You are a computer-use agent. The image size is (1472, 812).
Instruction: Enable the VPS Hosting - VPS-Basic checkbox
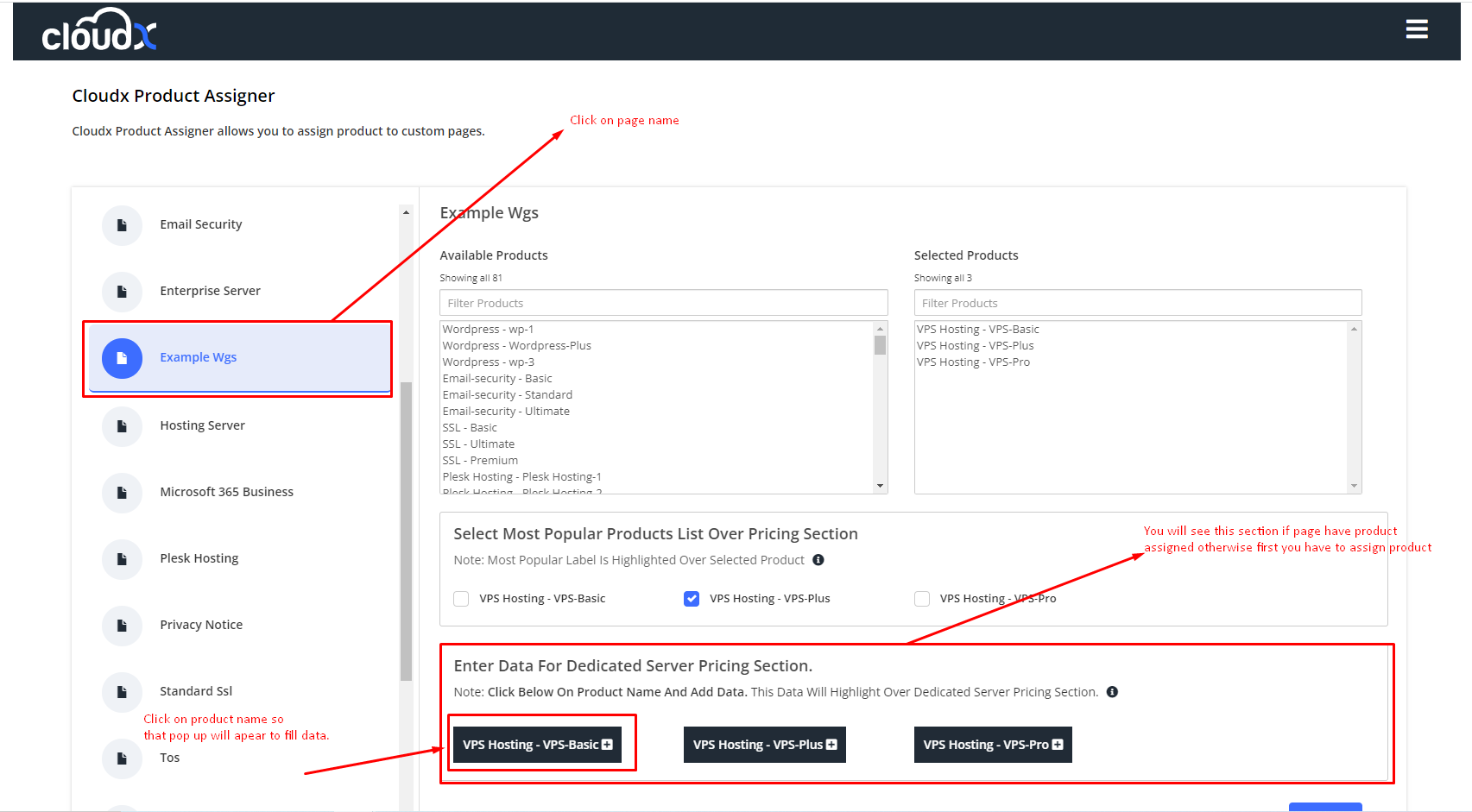tap(462, 599)
